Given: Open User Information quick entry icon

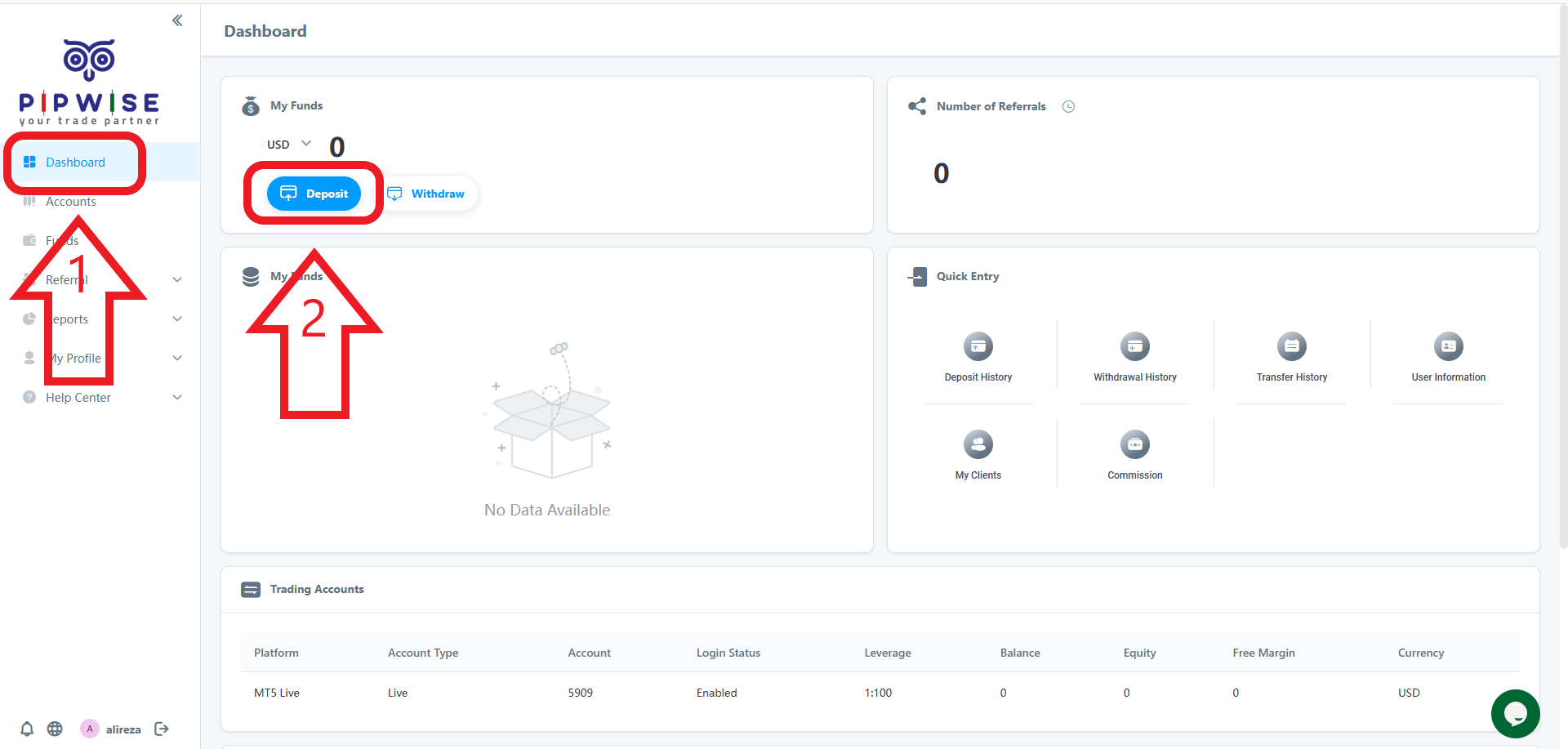Looking at the screenshot, I should 1449,346.
